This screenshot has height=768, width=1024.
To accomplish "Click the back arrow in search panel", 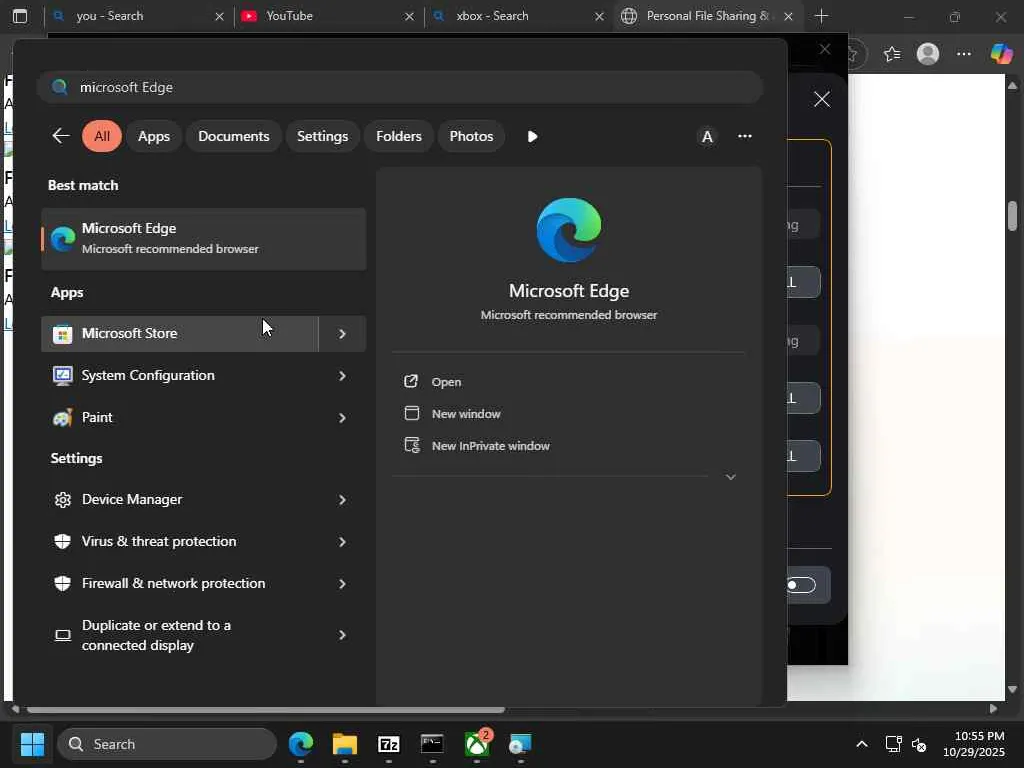I will tap(61, 136).
